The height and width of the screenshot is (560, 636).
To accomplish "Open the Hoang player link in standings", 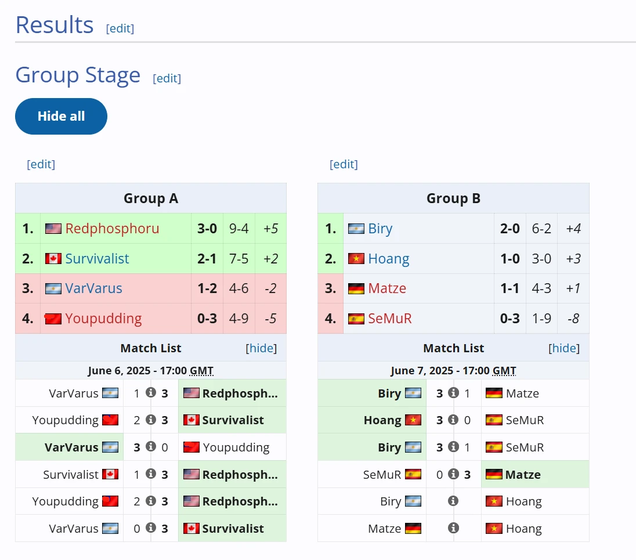I will (388, 259).
